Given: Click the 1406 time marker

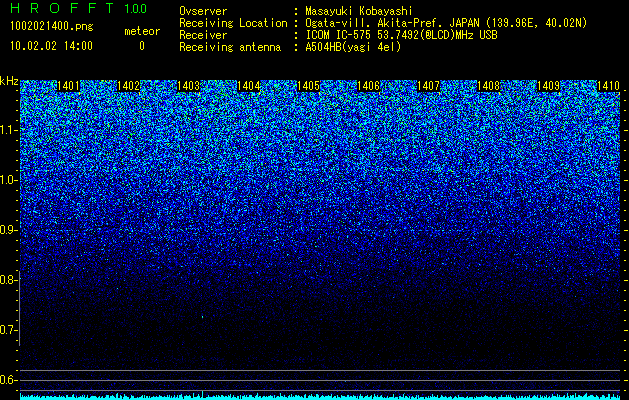Looking at the screenshot, I should [369, 86].
